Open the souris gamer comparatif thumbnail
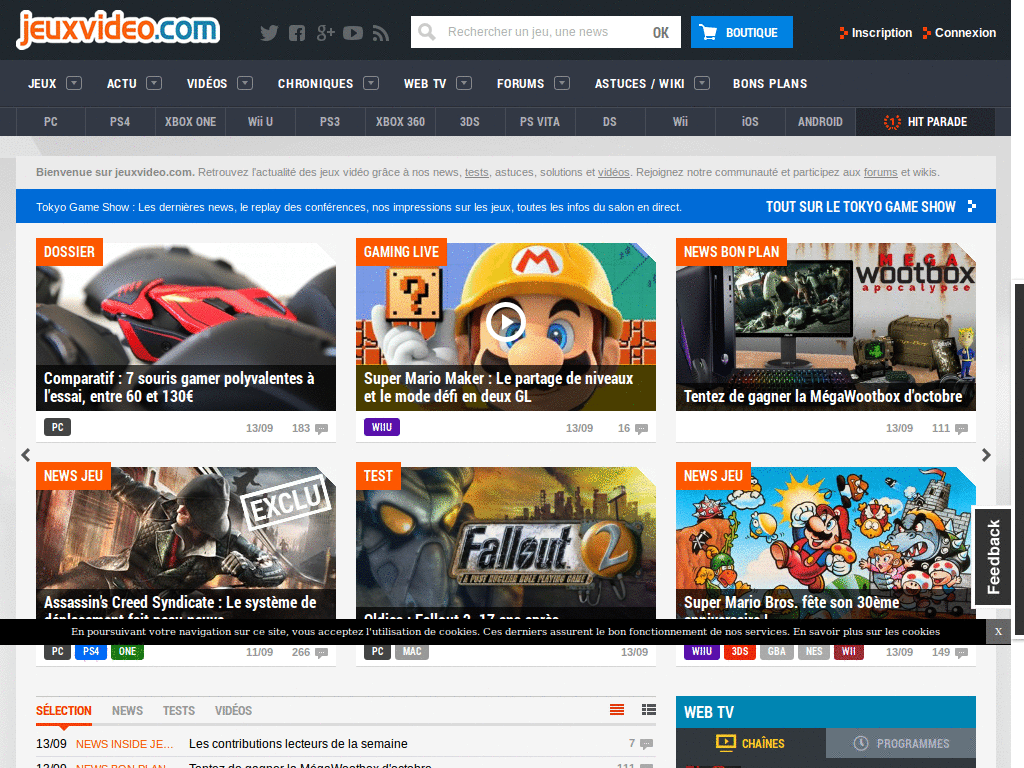Image resolution: width=1024 pixels, height=768 pixels. tap(186, 327)
